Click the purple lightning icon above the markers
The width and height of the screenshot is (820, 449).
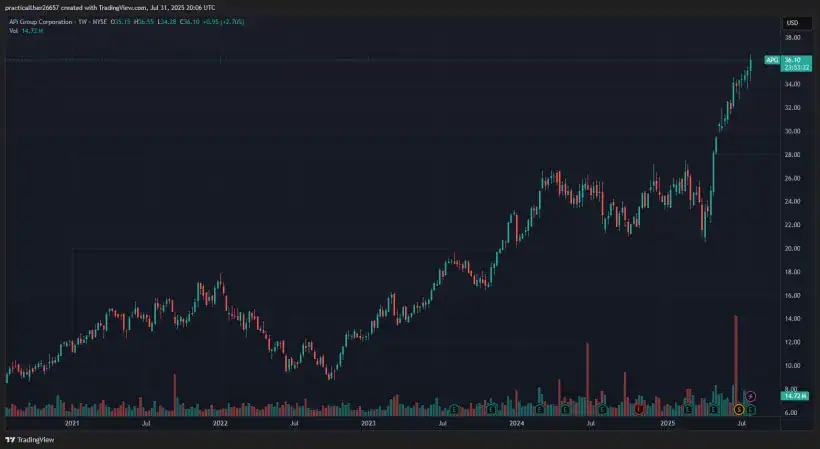[751, 397]
